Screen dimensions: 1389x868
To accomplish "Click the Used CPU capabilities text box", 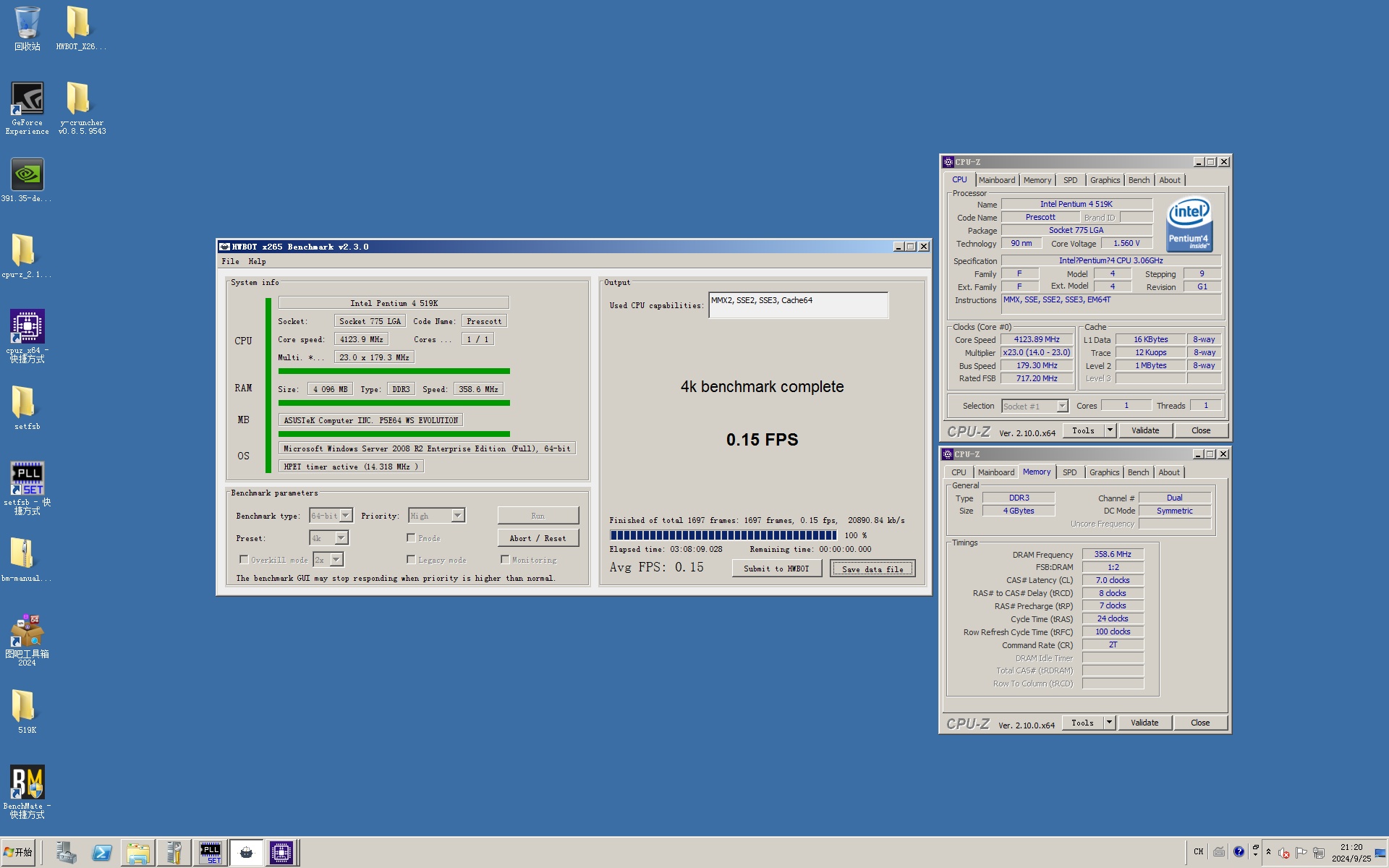I will coord(798,305).
